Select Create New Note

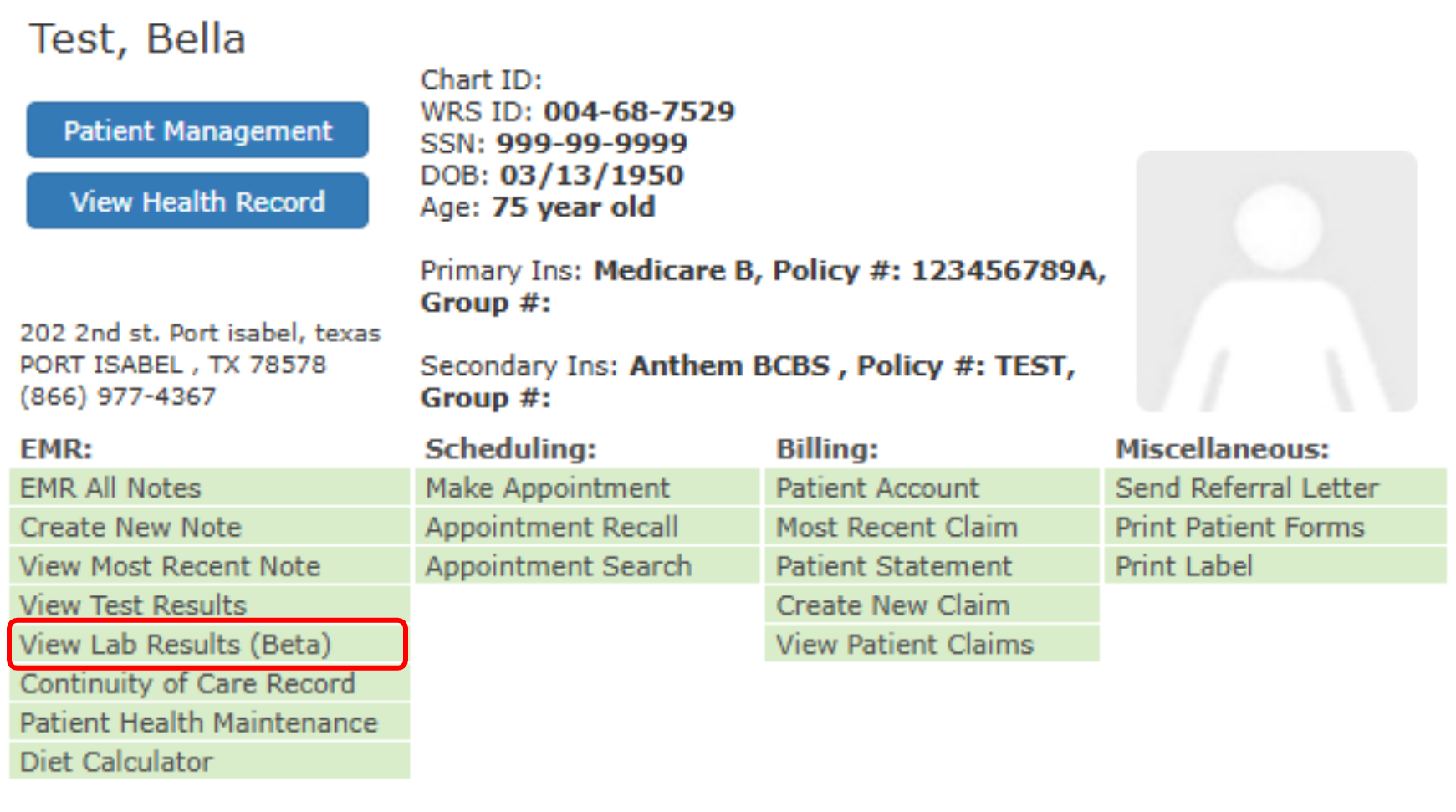coord(130,528)
